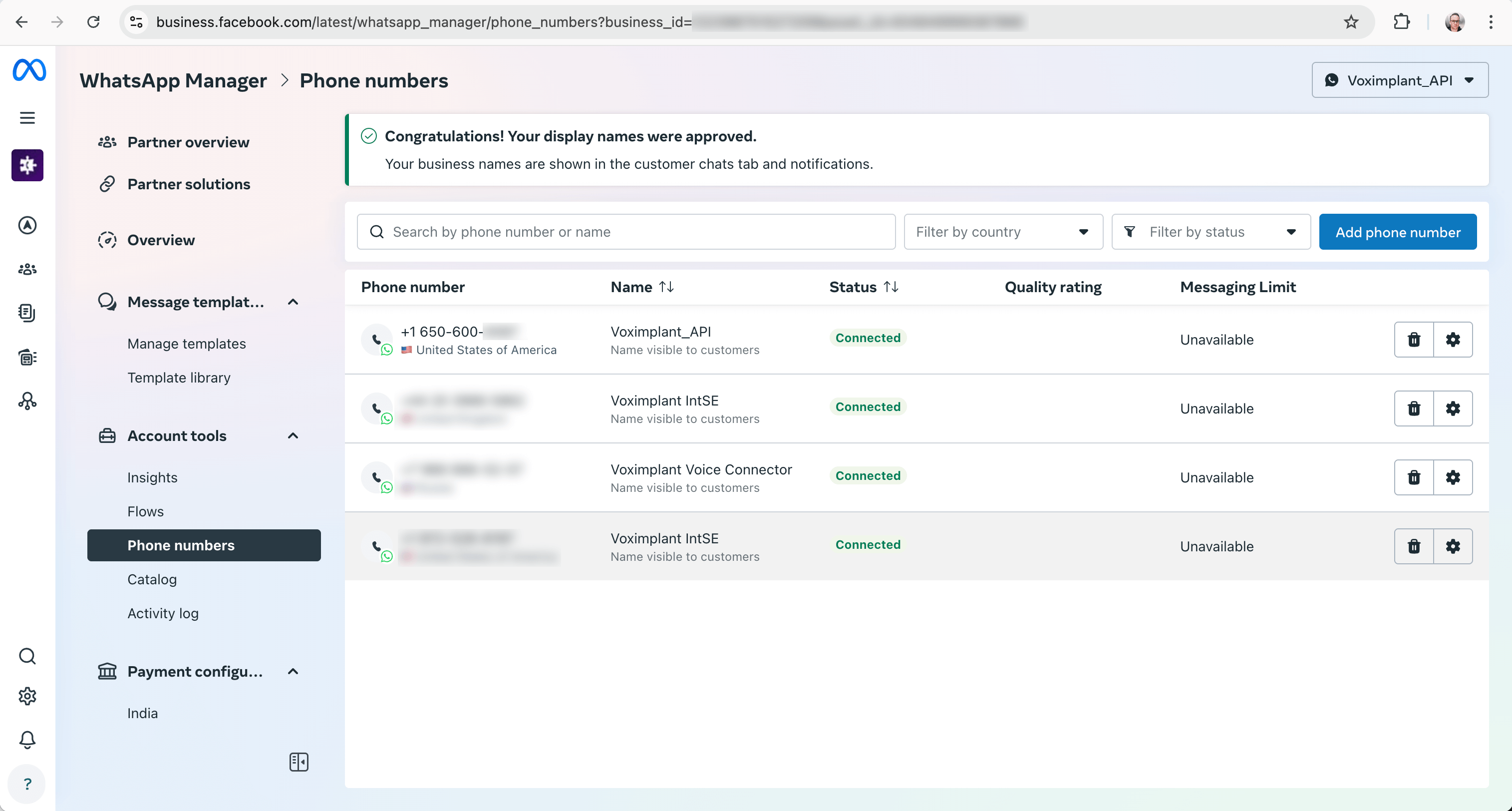1512x811 pixels.
Task: Delete the Voximplant_API phone number
Action: click(1413, 340)
